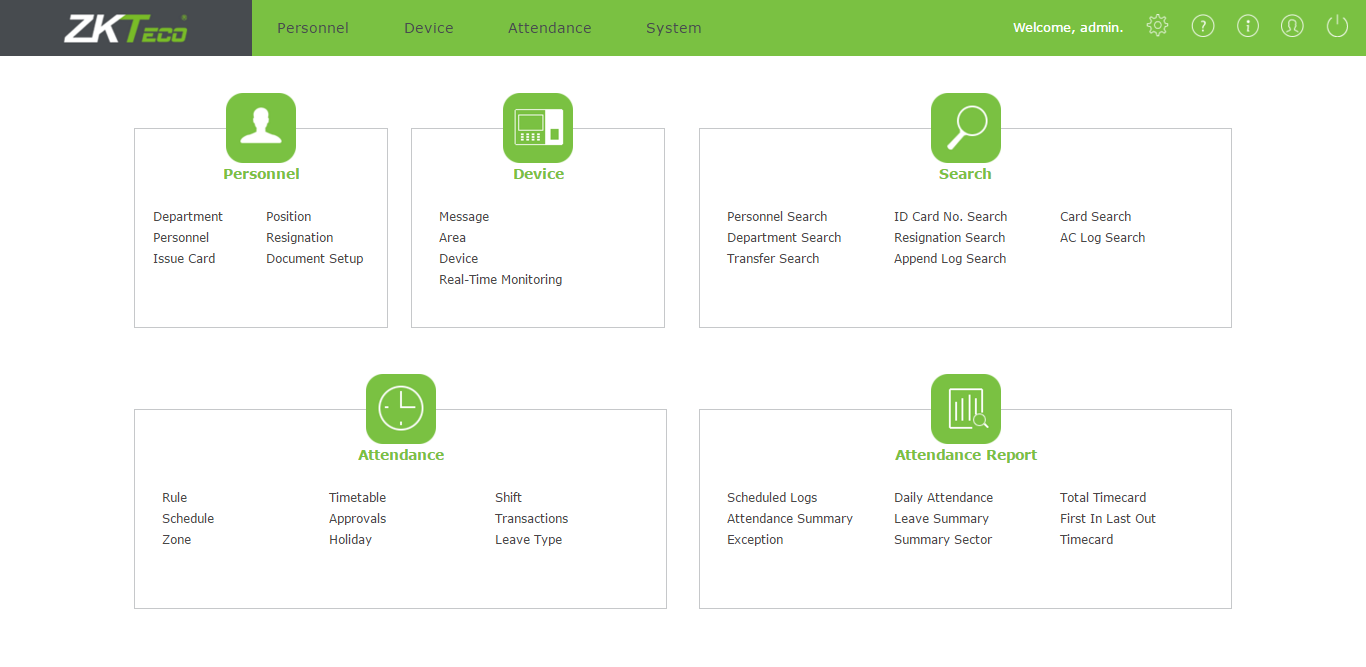Click the green Personnel person icon

pos(261,128)
